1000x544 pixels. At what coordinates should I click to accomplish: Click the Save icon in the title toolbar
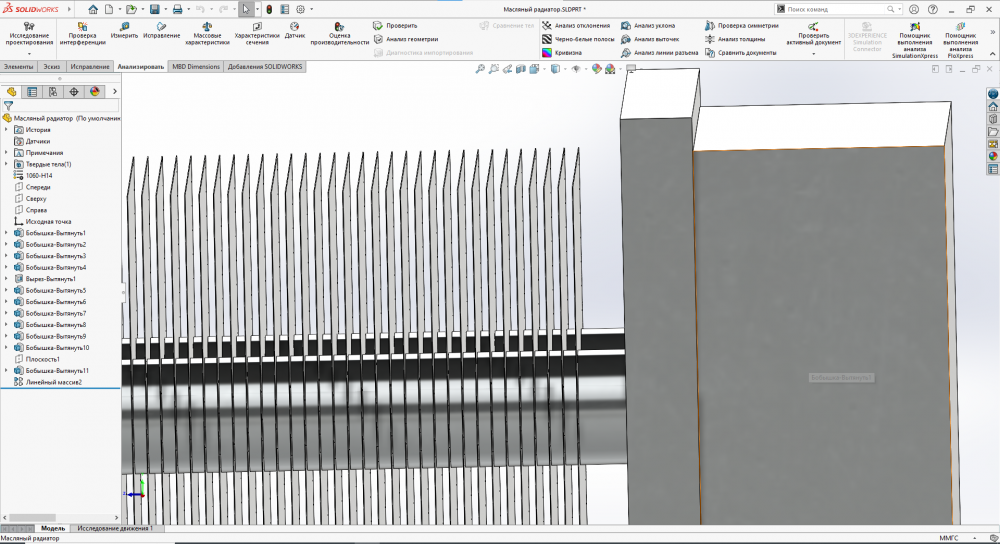(154, 9)
